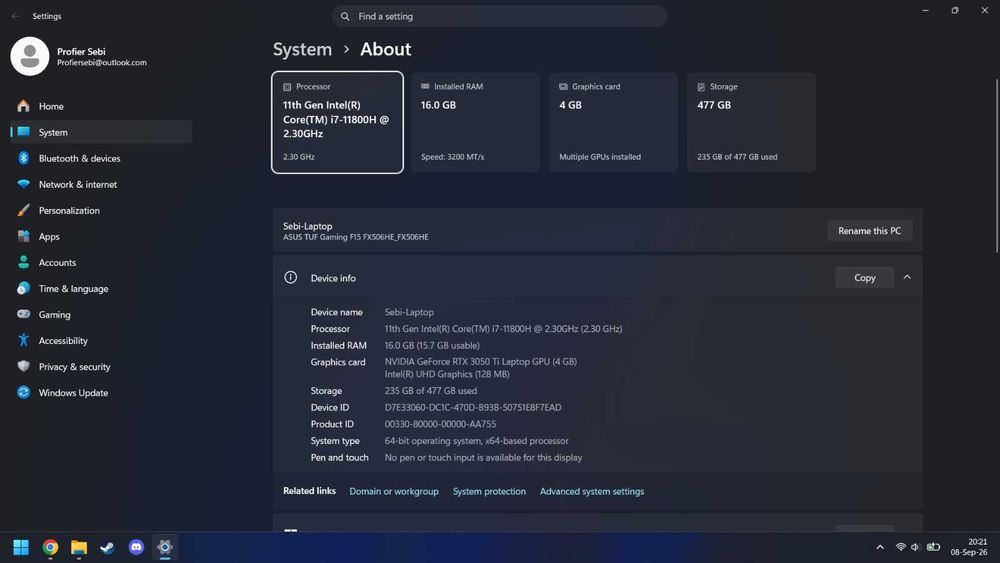
Task: Click the Home house icon
Action: 24,106
